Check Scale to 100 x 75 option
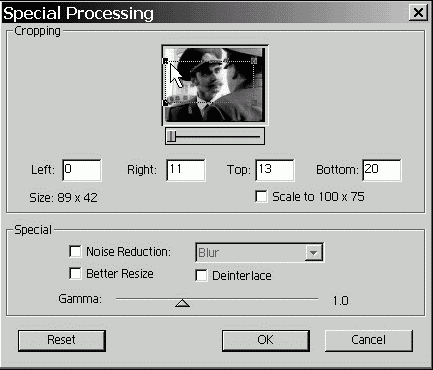This screenshot has height=370, width=433. coord(261,196)
